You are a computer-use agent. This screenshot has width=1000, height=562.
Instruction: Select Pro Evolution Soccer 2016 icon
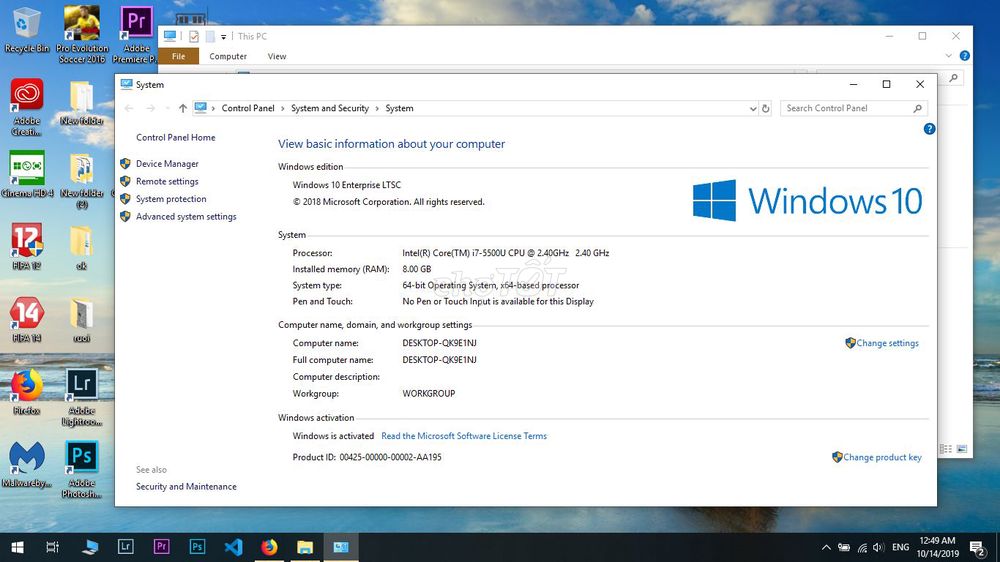pyautogui.click(x=81, y=35)
